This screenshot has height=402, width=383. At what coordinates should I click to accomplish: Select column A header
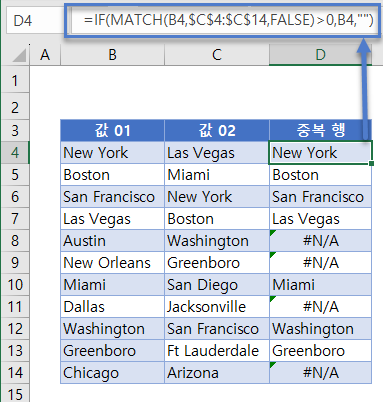[x=45, y=55]
